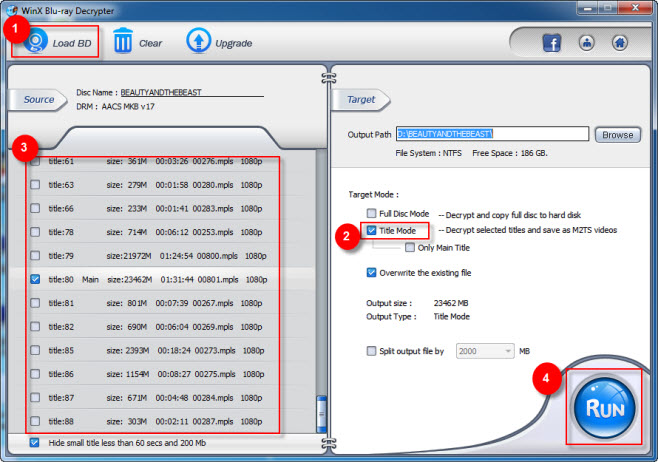Click the Target tab label
This screenshot has width=658, height=462.
[x=361, y=99]
